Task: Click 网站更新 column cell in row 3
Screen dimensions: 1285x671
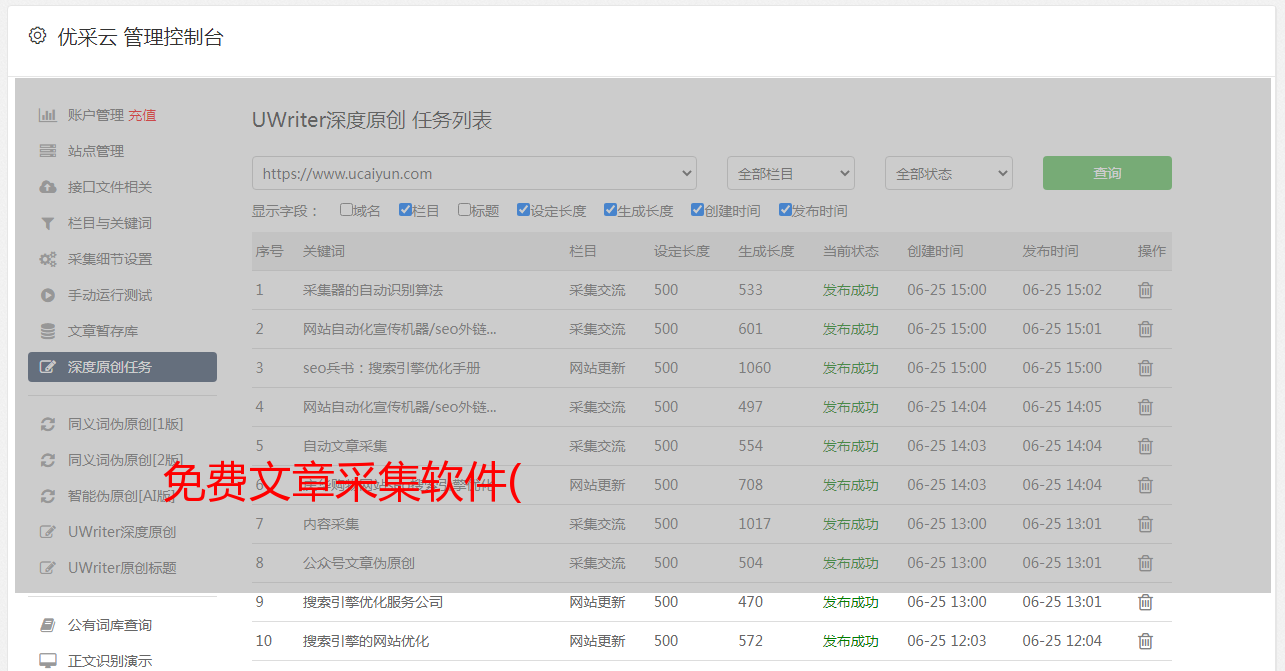Action: point(597,368)
